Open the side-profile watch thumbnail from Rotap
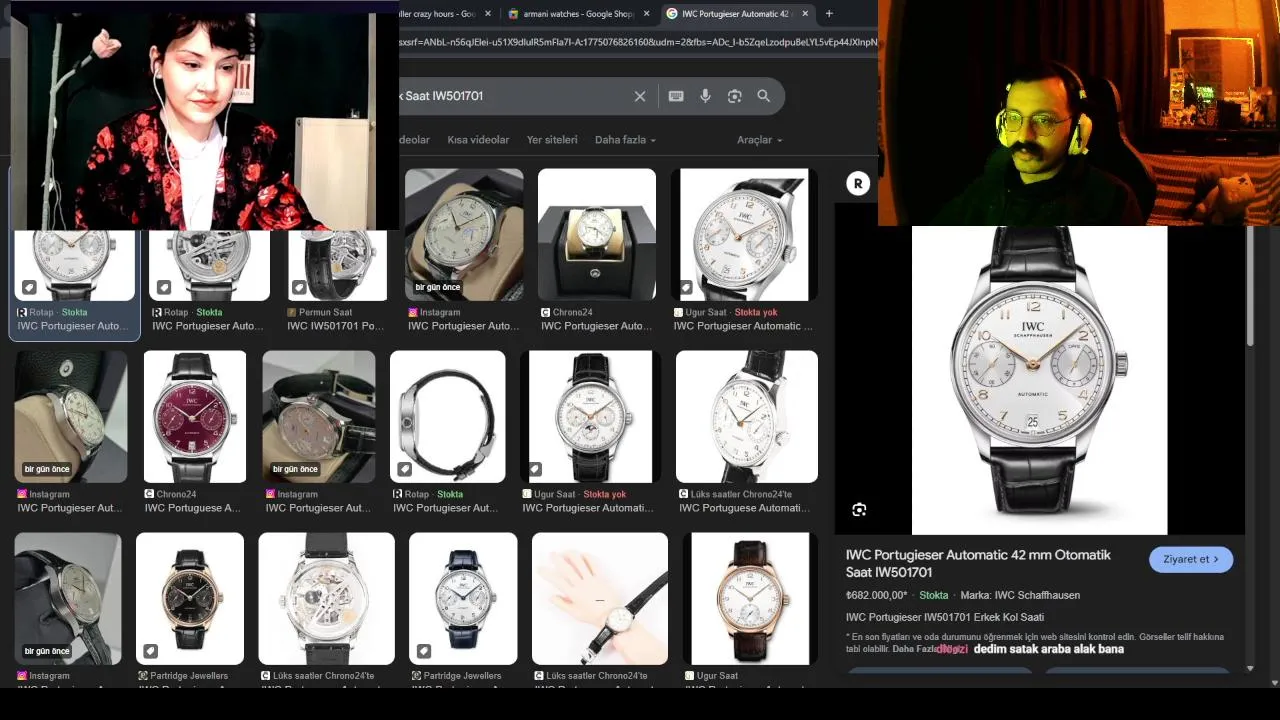 pyautogui.click(x=447, y=416)
